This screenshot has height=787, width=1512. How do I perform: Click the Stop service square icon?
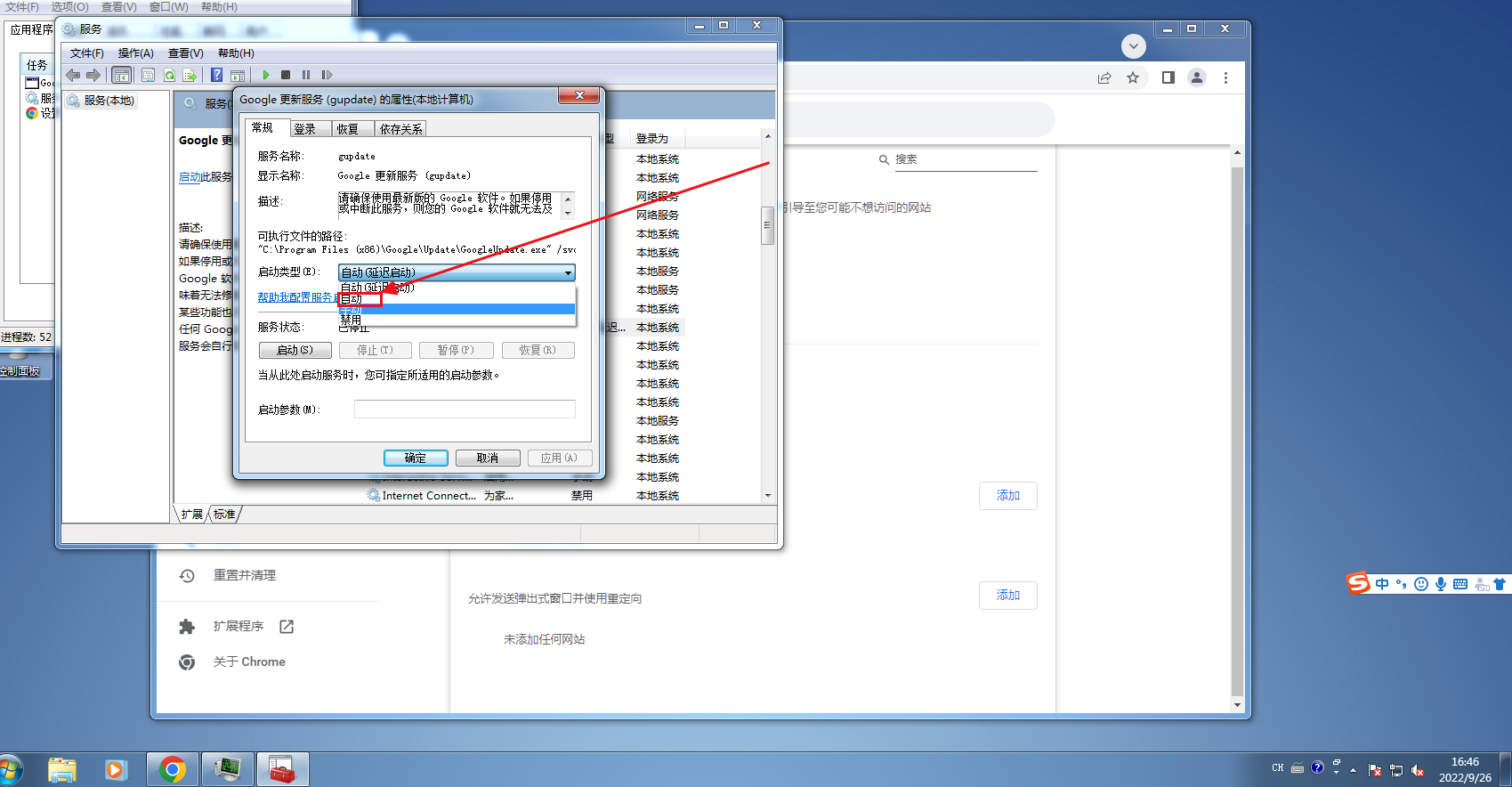click(x=286, y=76)
